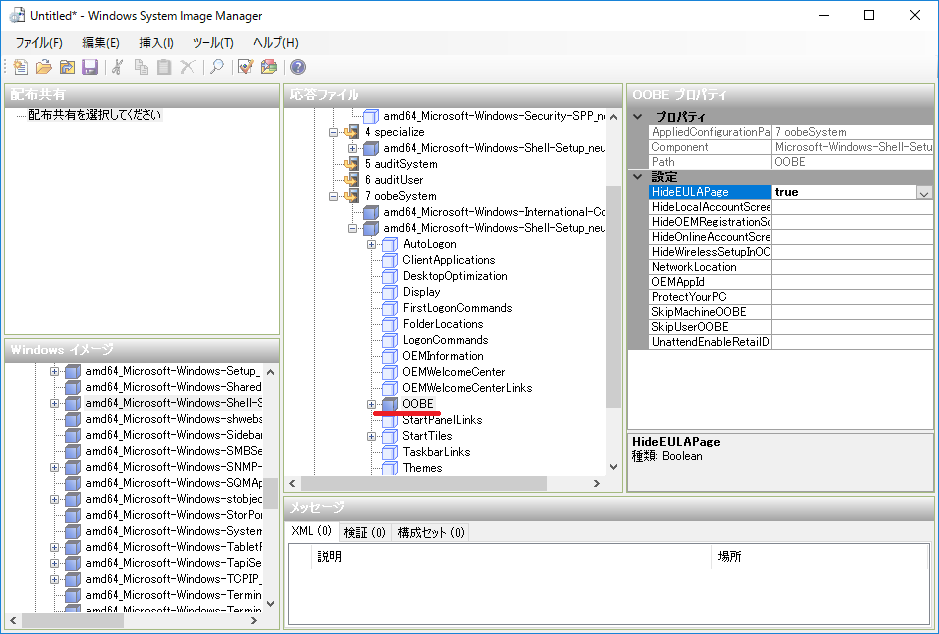Click the SkipUserOOBE property name
This screenshot has width=939, height=634.
pyautogui.click(x=690, y=327)
